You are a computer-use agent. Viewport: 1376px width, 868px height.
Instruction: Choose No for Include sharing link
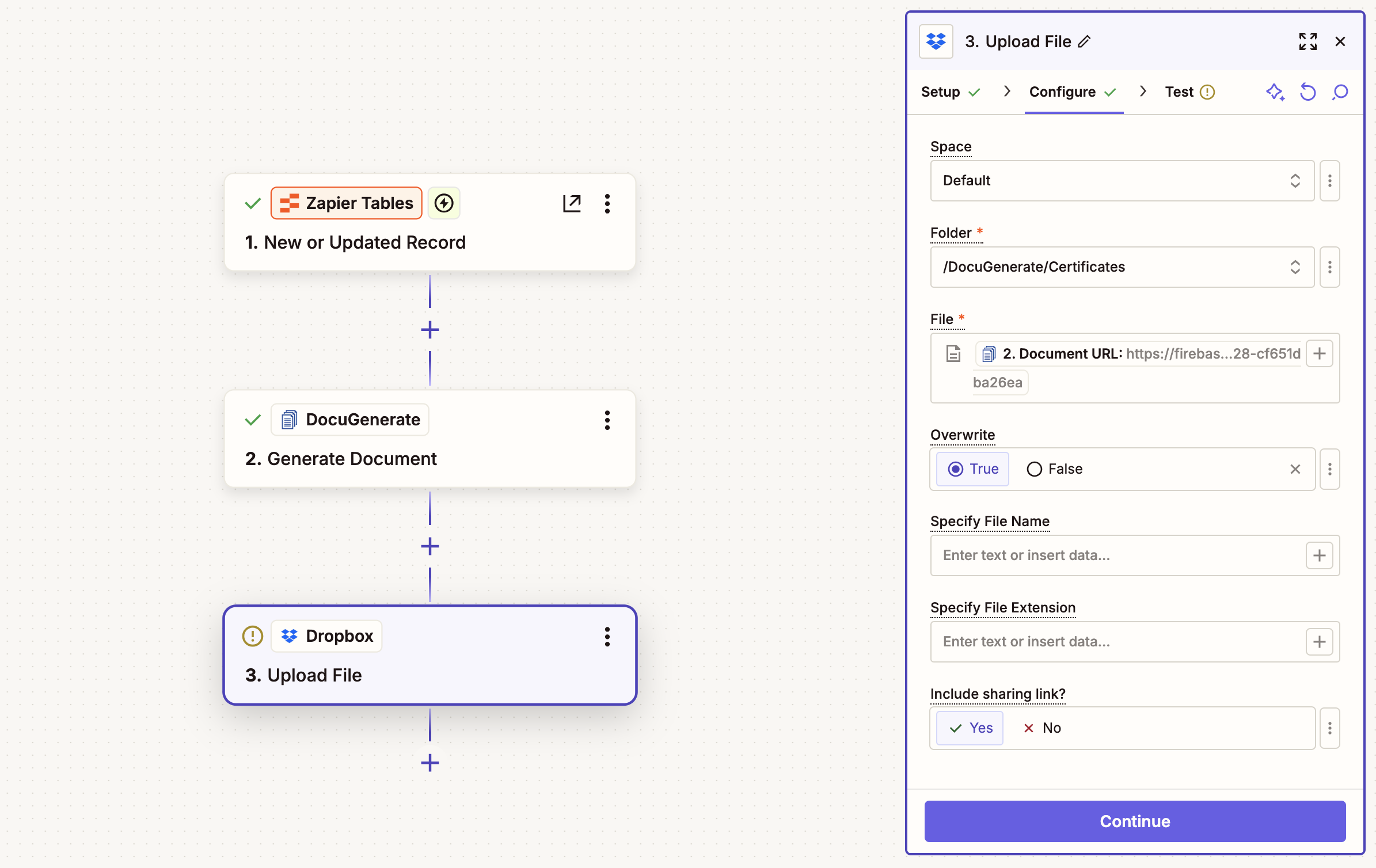pyautogui.click(x=1042, y=728)
